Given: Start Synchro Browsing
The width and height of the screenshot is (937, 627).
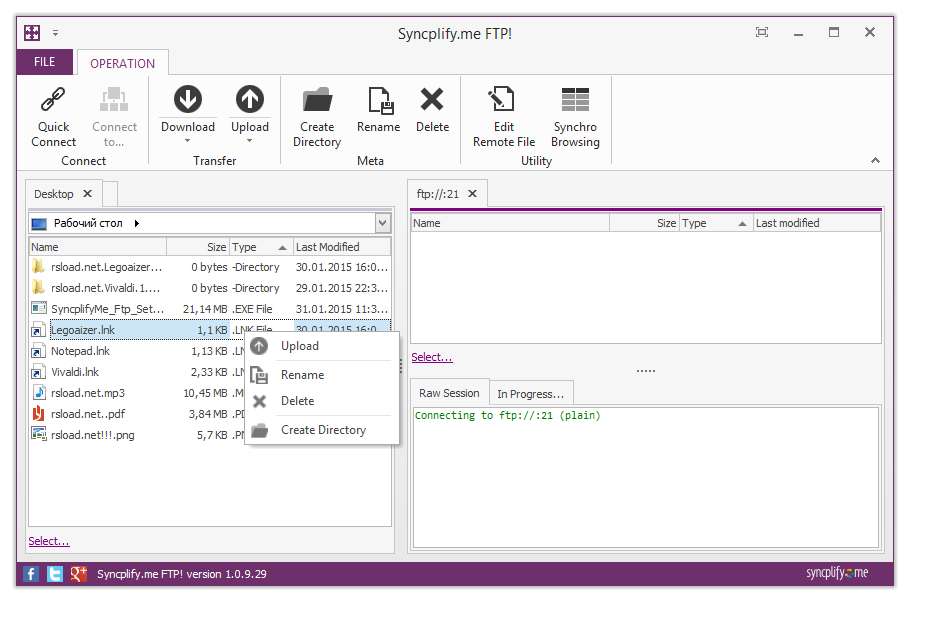Looking at the screenshot, I should click(x=575, y=117).
